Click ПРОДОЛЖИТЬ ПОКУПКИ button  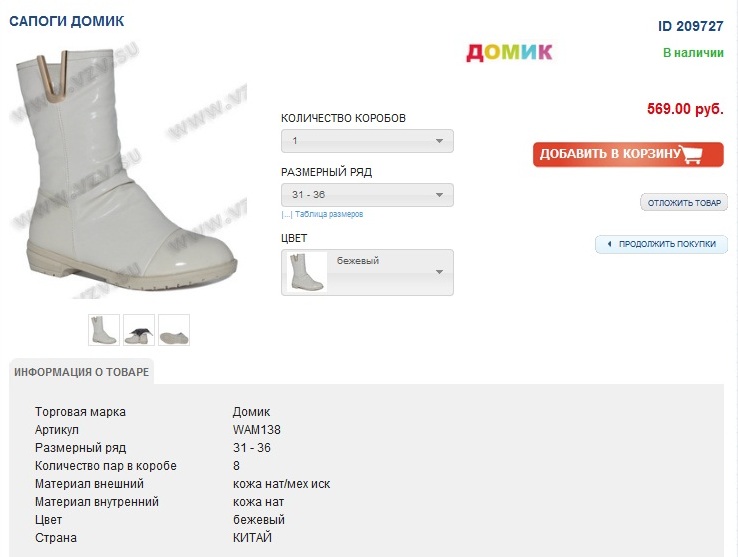(661, 244)
